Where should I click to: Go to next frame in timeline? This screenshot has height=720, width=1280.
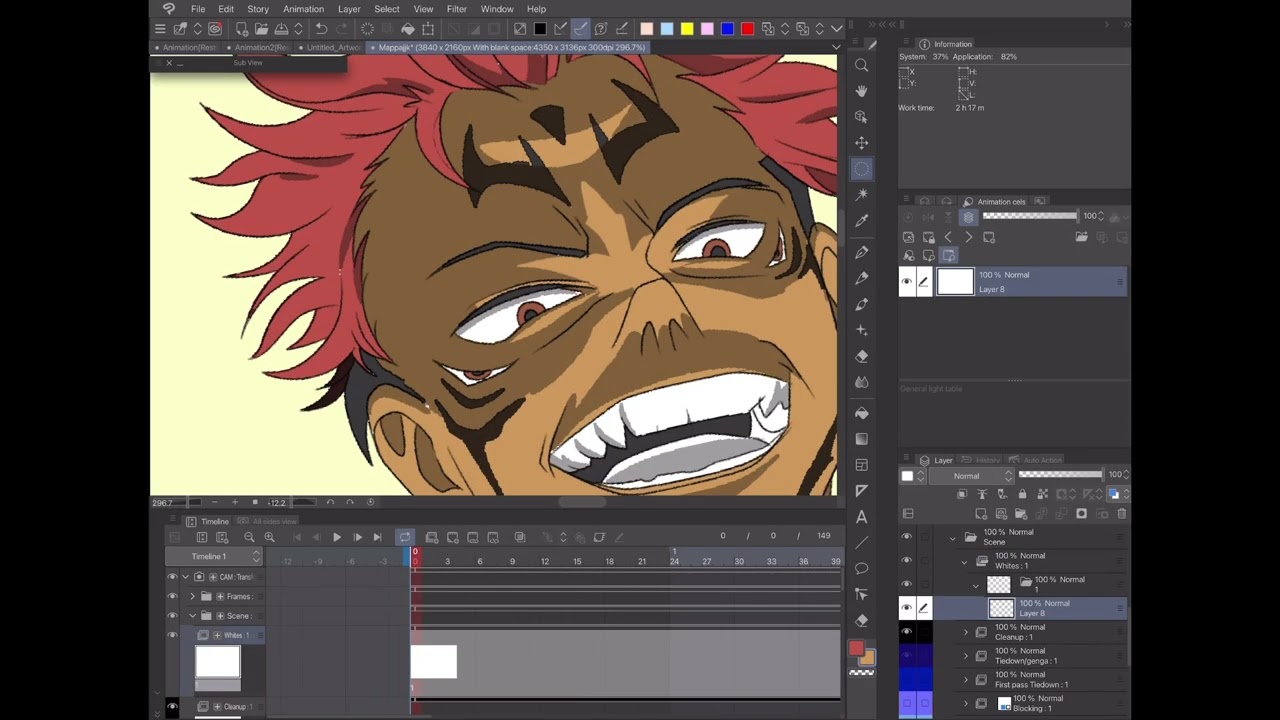pyautogui.click(x=357, y=537)
